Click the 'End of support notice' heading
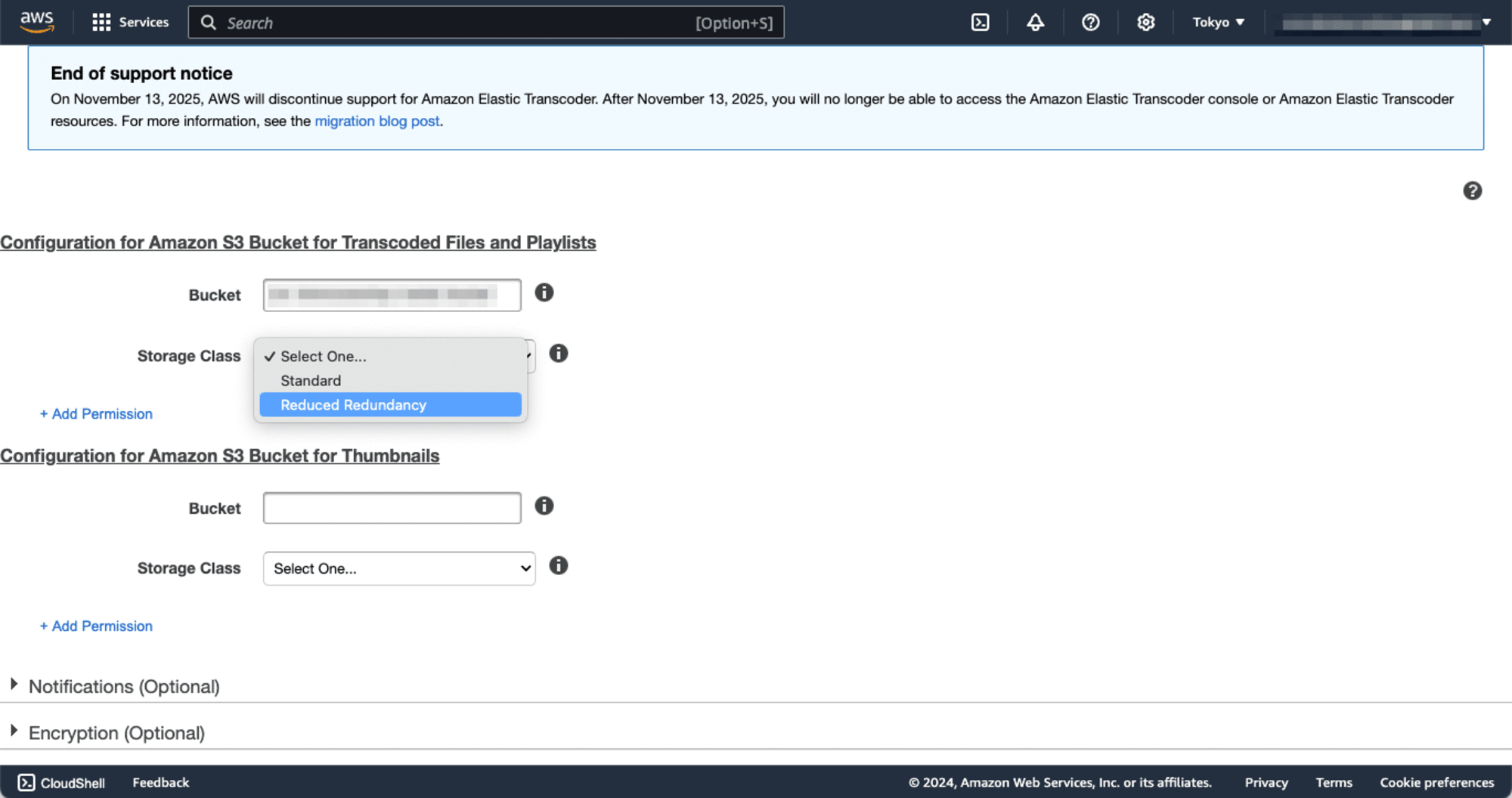The height and width of the screenshot is (798, 1512). point(141,73)
